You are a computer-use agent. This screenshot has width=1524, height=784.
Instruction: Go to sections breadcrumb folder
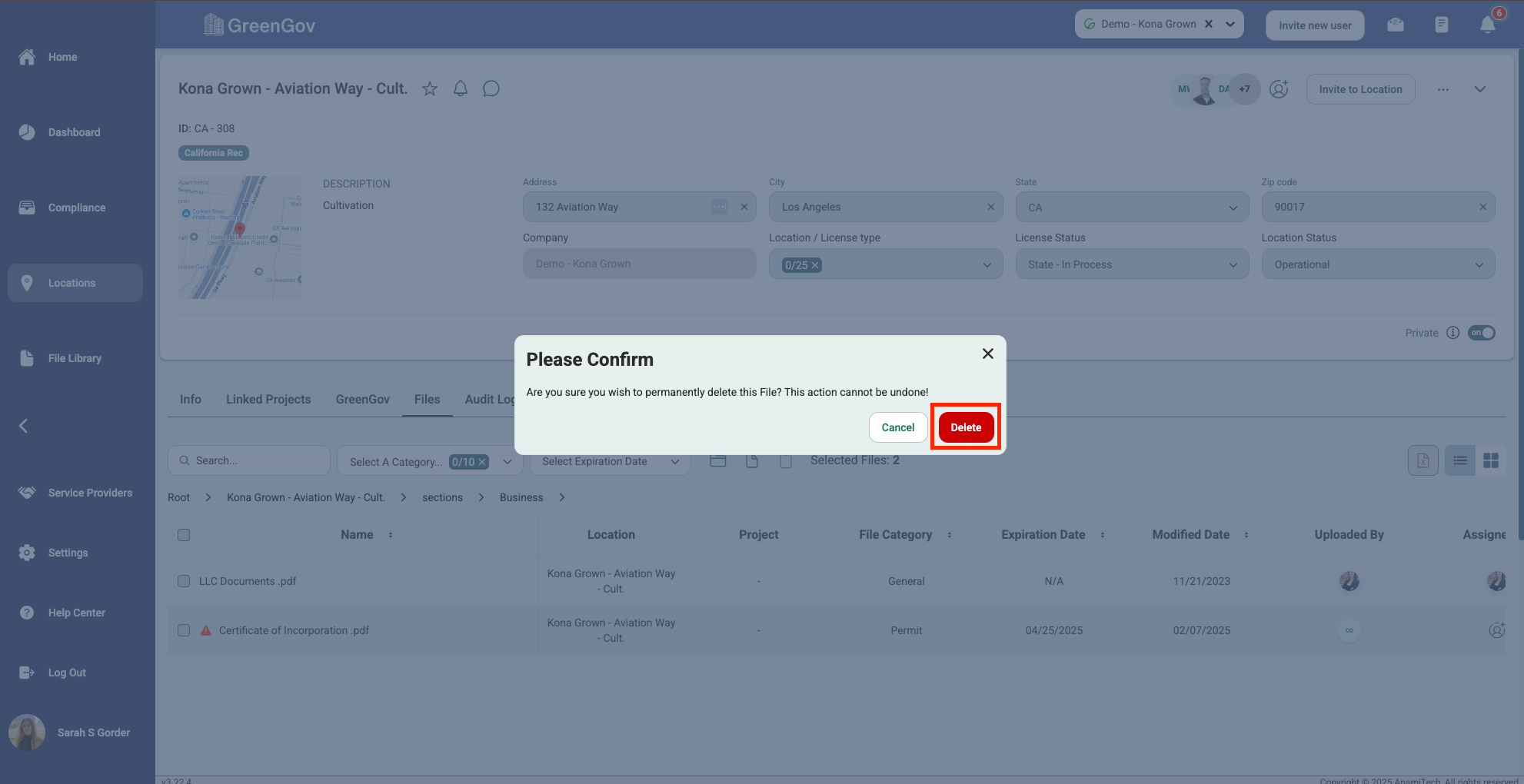(442, 497)
